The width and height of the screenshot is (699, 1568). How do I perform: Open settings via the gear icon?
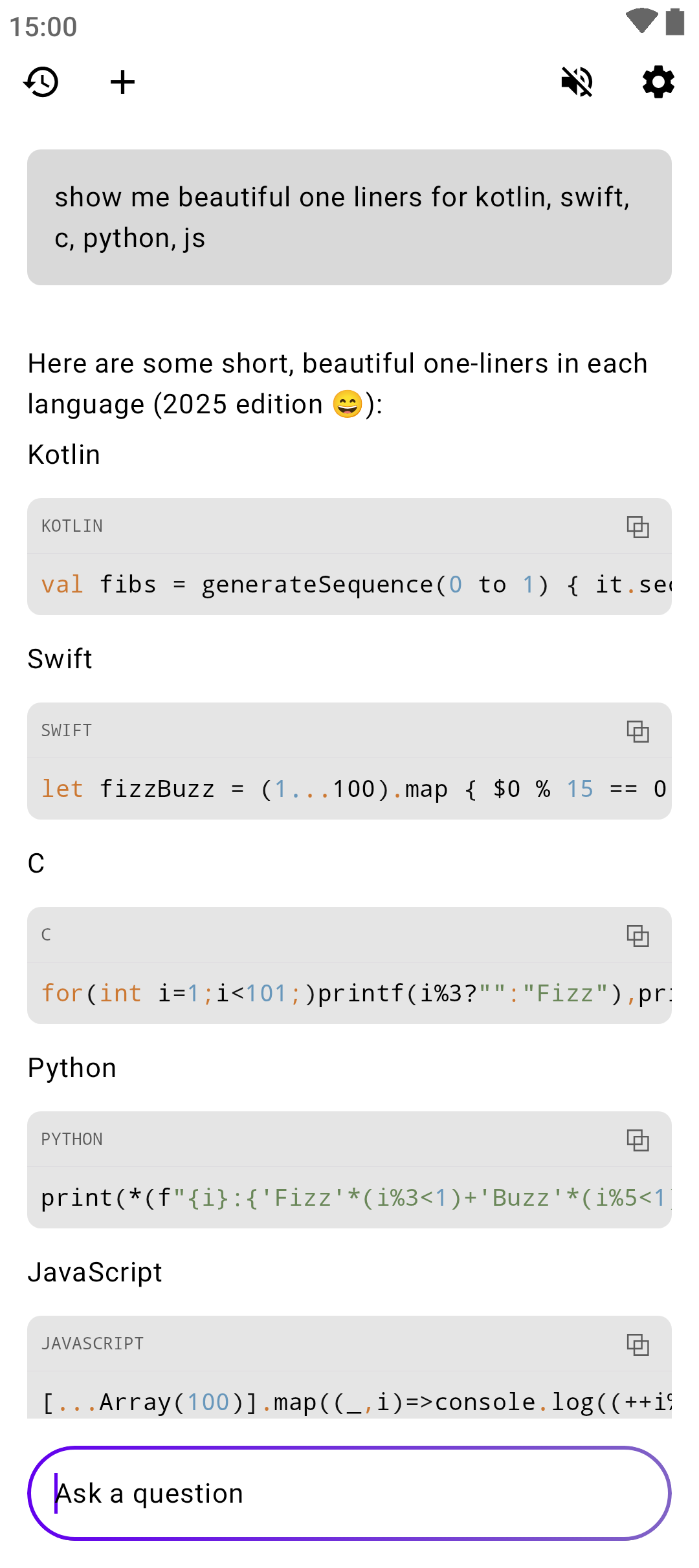[658, 82]
